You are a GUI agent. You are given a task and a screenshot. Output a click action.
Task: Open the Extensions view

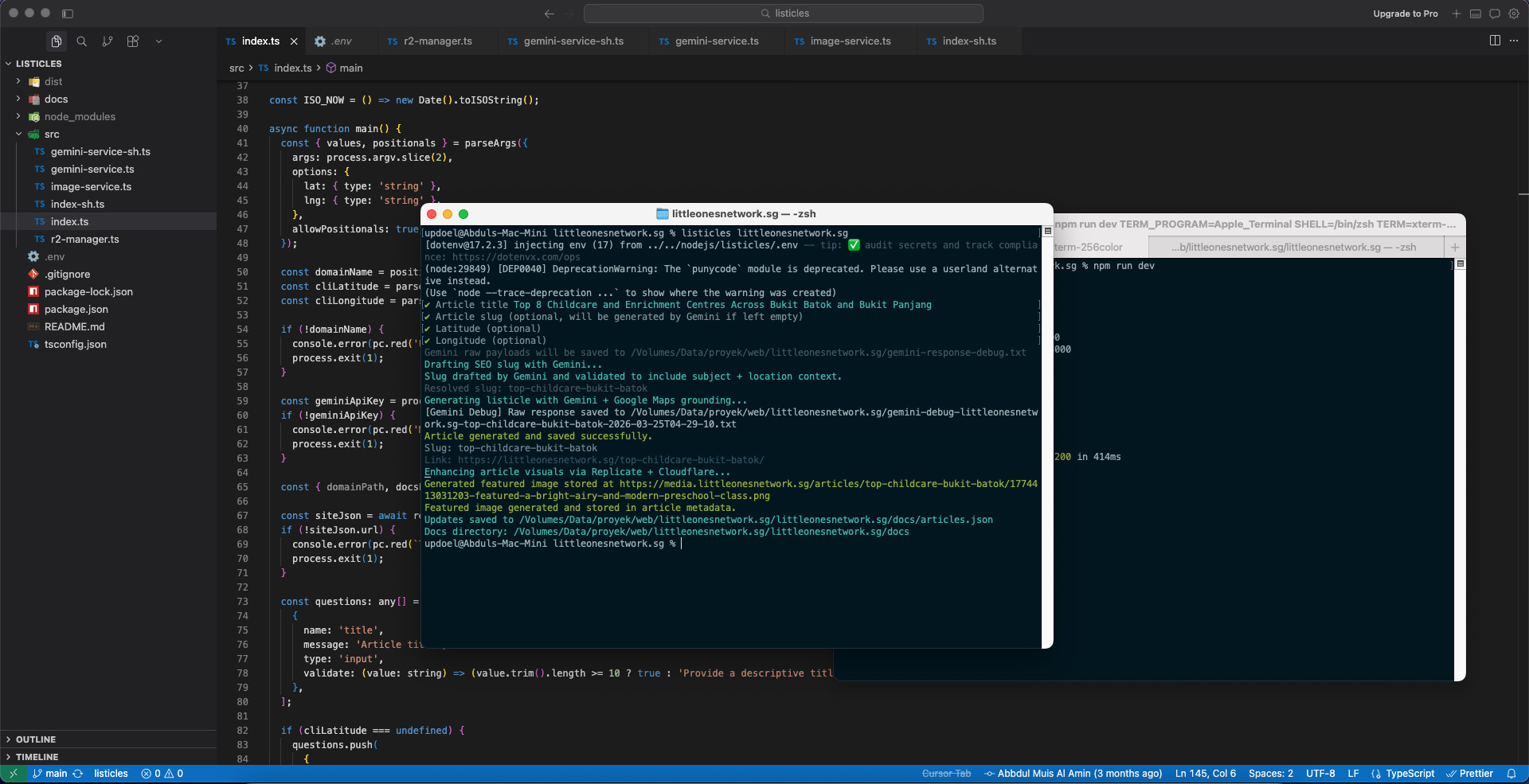(133, 41)
